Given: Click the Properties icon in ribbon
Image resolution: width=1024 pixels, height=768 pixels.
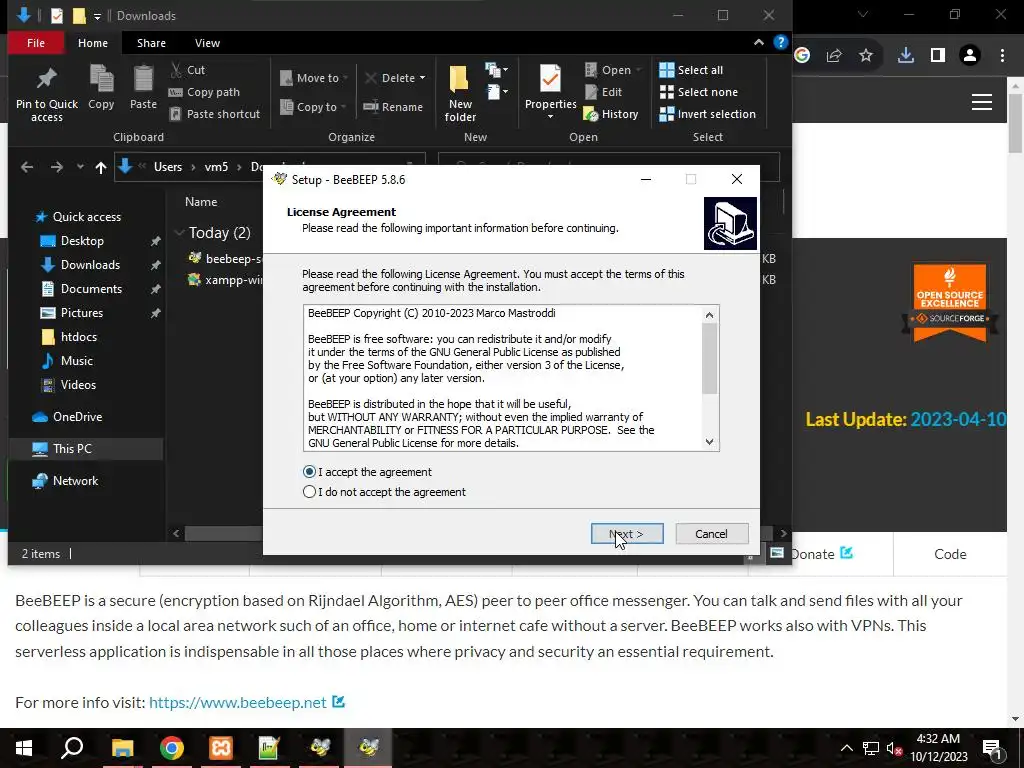Looking at the screenshot, I should (550, 79).
